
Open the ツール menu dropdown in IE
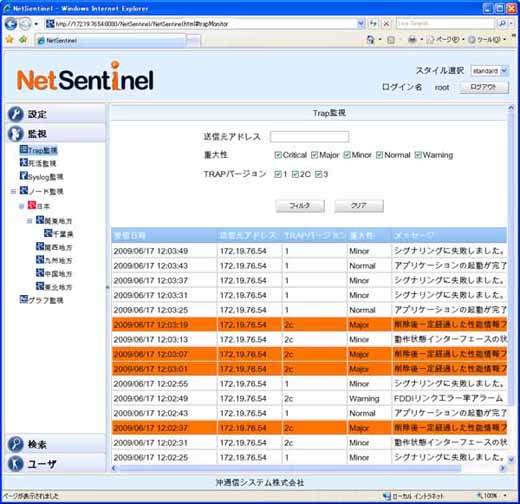click(x=487, y=40)
